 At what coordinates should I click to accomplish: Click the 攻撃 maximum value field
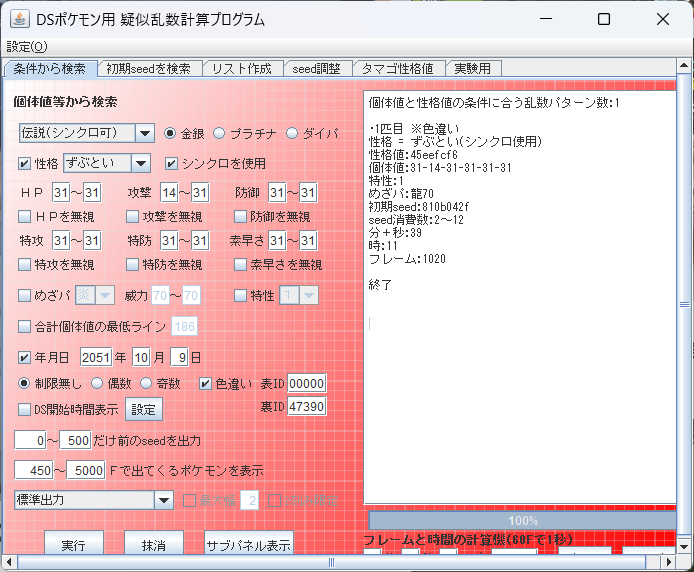click(x=200, y=193)
